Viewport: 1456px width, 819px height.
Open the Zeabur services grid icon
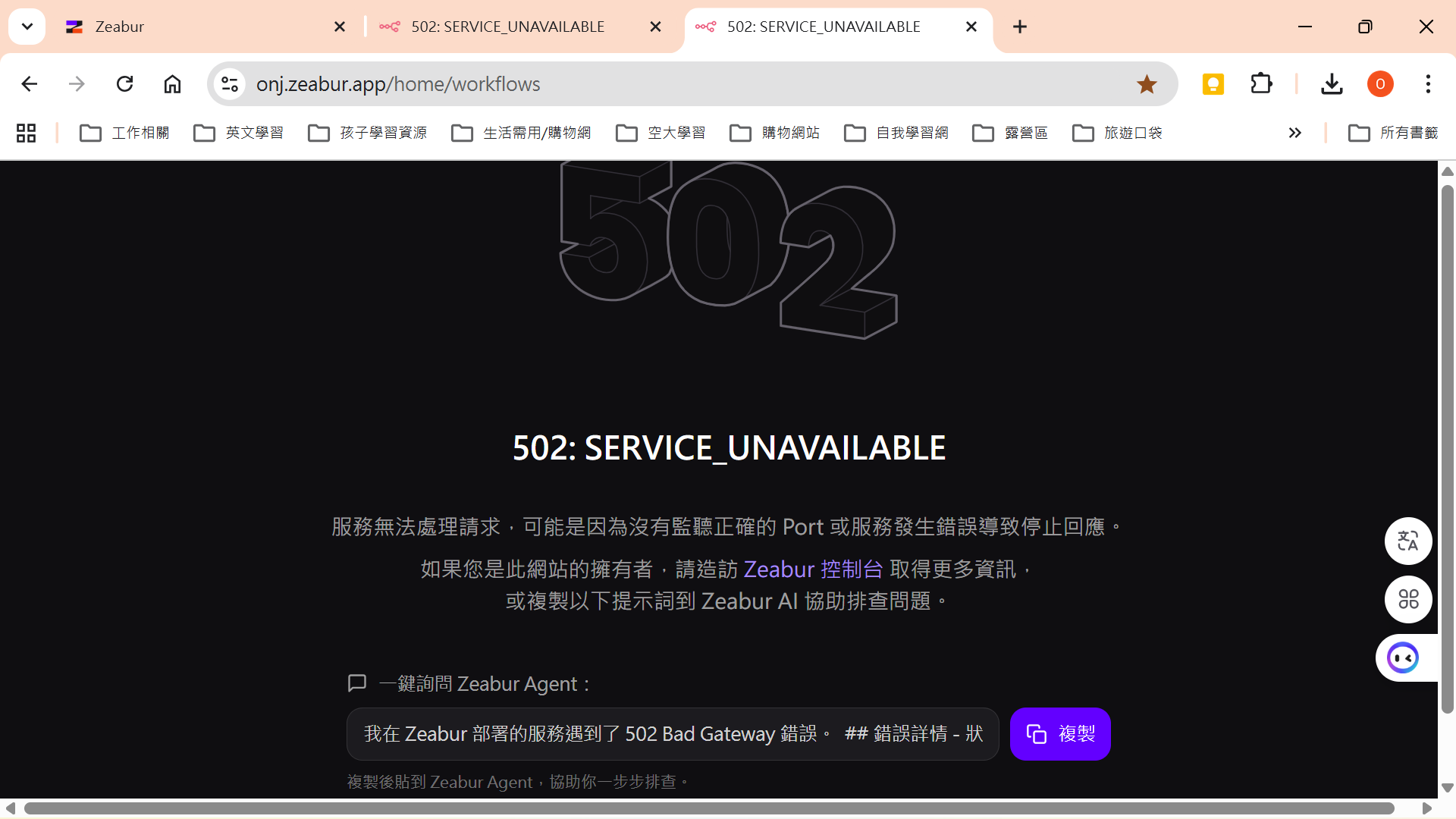point(1408,599)
